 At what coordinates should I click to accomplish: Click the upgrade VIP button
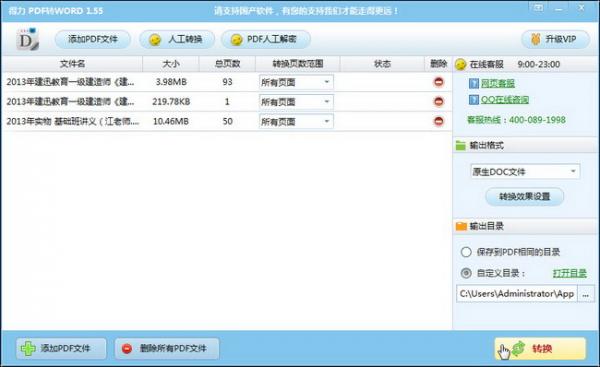click(555, 39)
